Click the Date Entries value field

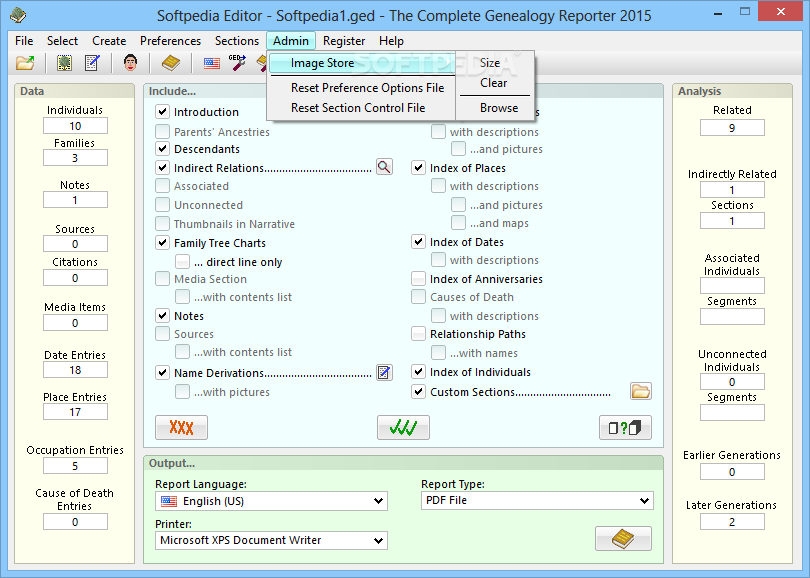[x=75, y=370]
